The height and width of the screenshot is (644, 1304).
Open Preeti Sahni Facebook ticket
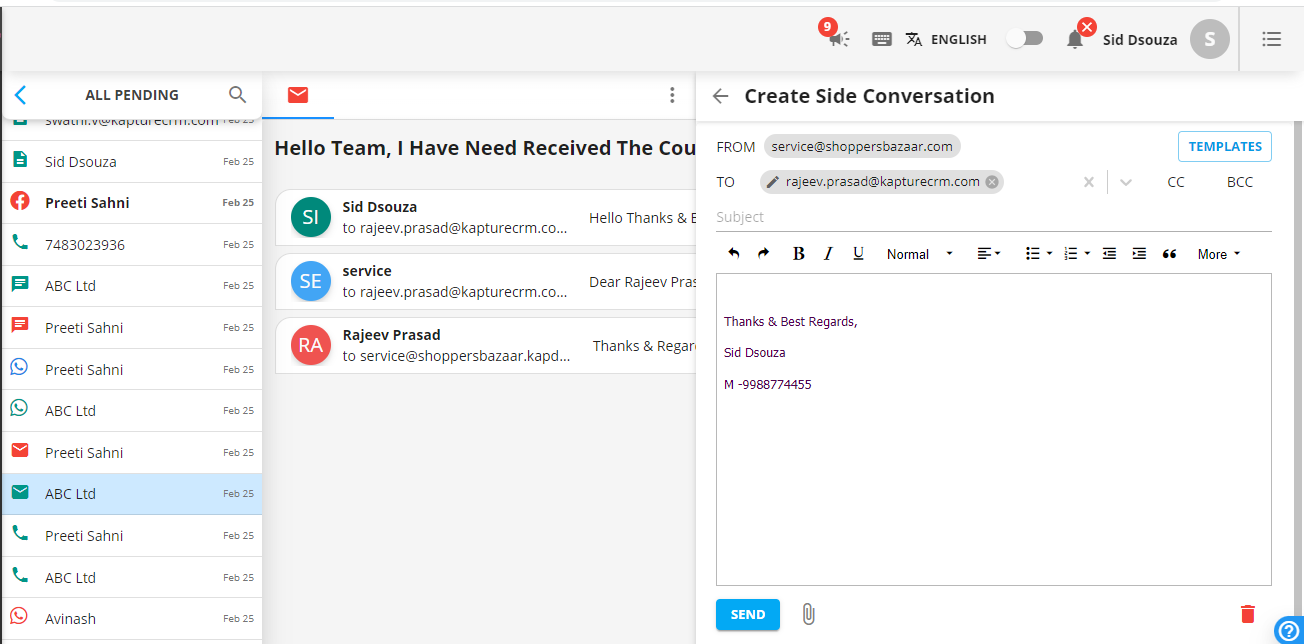(132, 202)
